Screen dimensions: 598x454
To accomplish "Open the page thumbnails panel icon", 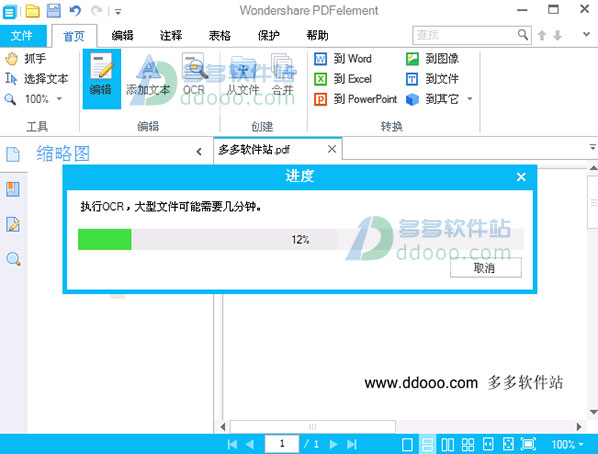I will [x=13, y=154].
